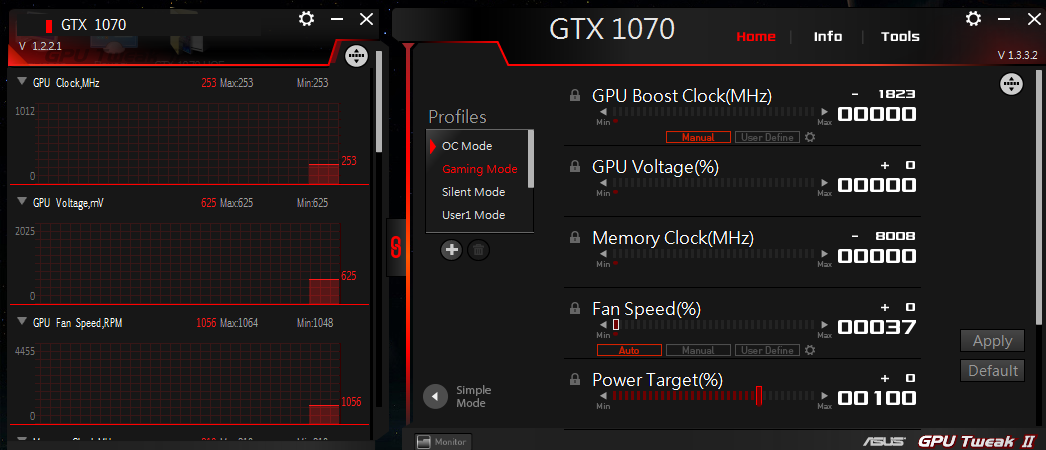1046x450 pixels.
Task: Click the red link icon between panels
Action: 396,246
